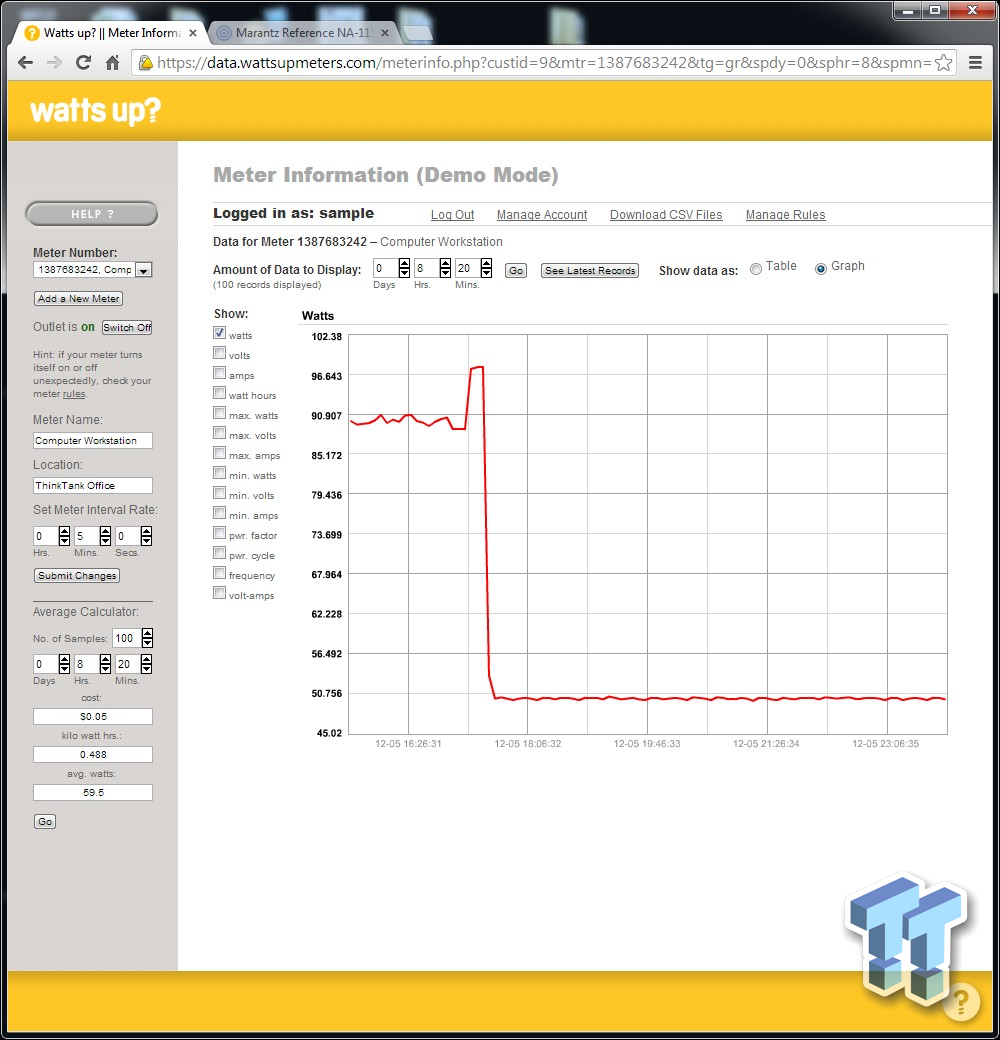
Task: Bookmark the page with the star icon
Action: pyautogui.click(x=941, y=62)
